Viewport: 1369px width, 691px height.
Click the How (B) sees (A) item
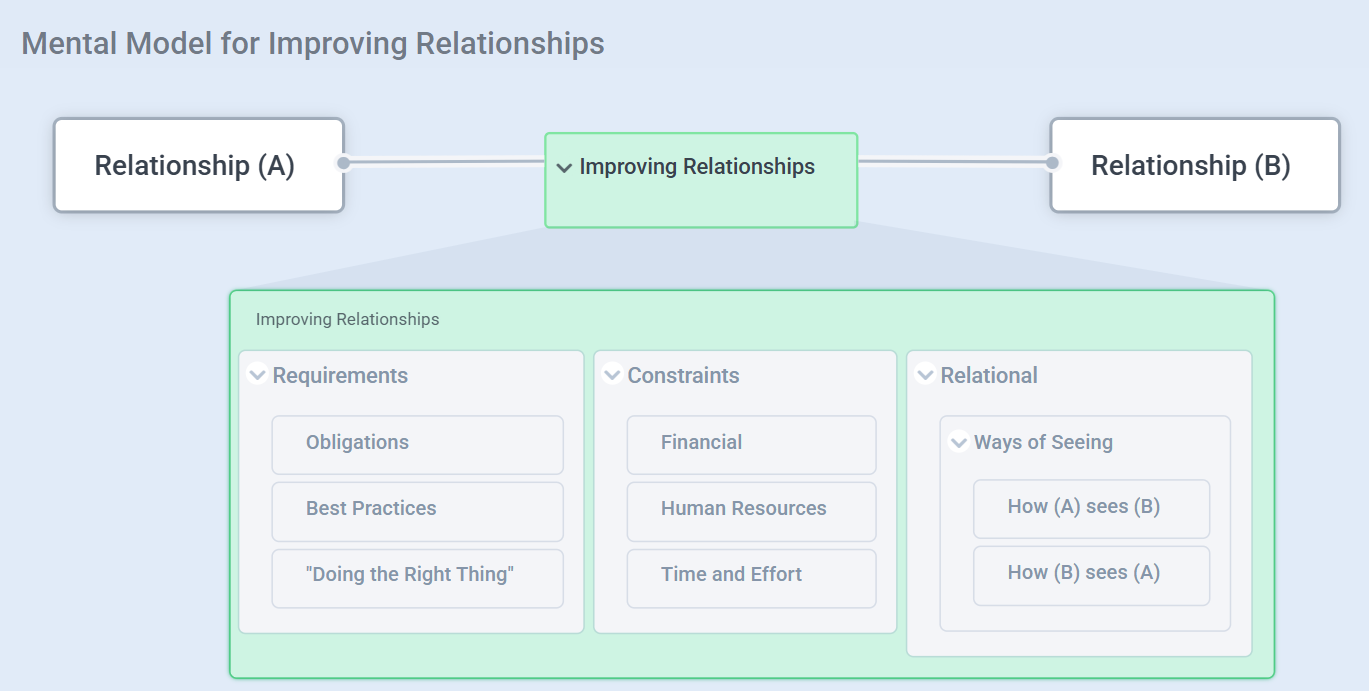point(1091,573)
